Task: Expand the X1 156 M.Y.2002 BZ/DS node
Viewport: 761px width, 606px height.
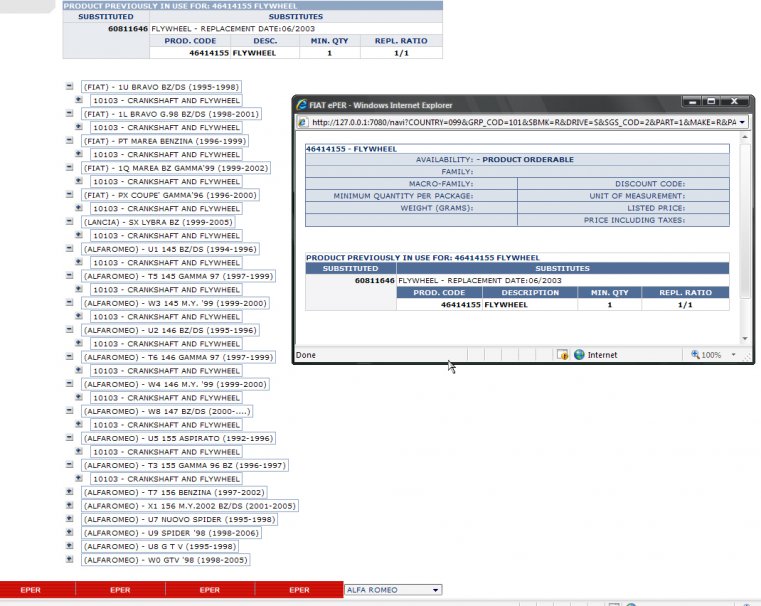Action: coord(68,506)
